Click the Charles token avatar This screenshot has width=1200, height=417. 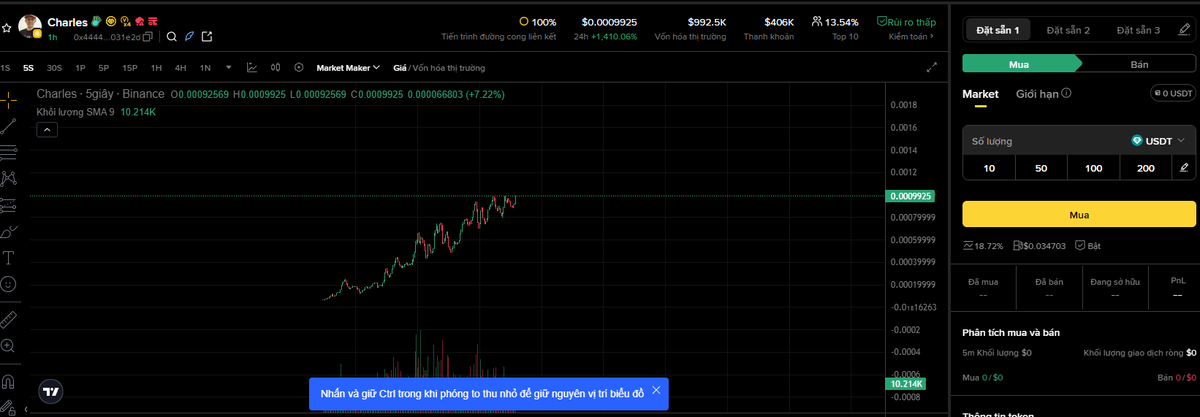[x=30, y=26]
